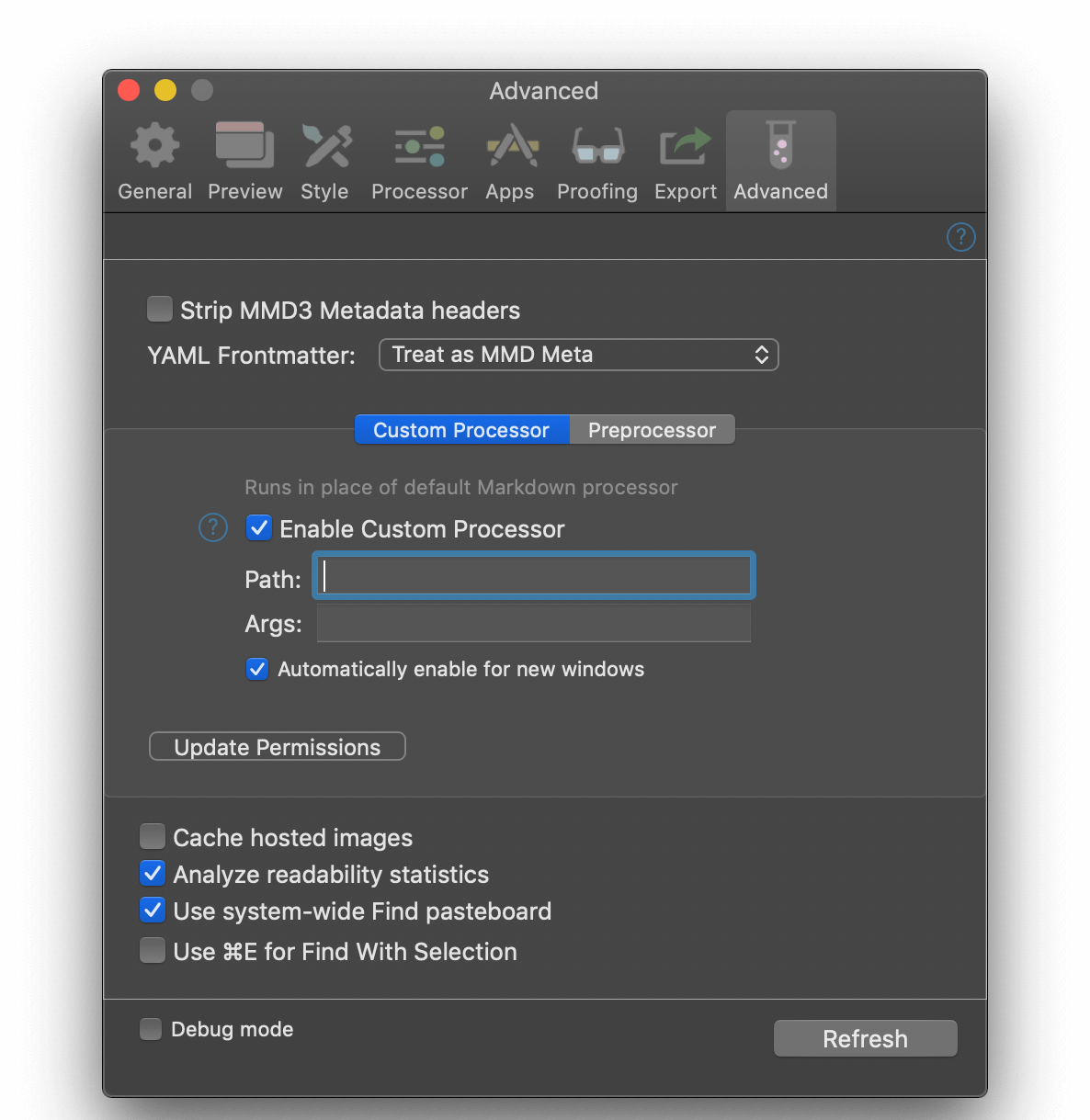Enable Strip MMD3 Metadata headers checkbox
This screenshot has height=1120, width=1090.
point(160,309)
